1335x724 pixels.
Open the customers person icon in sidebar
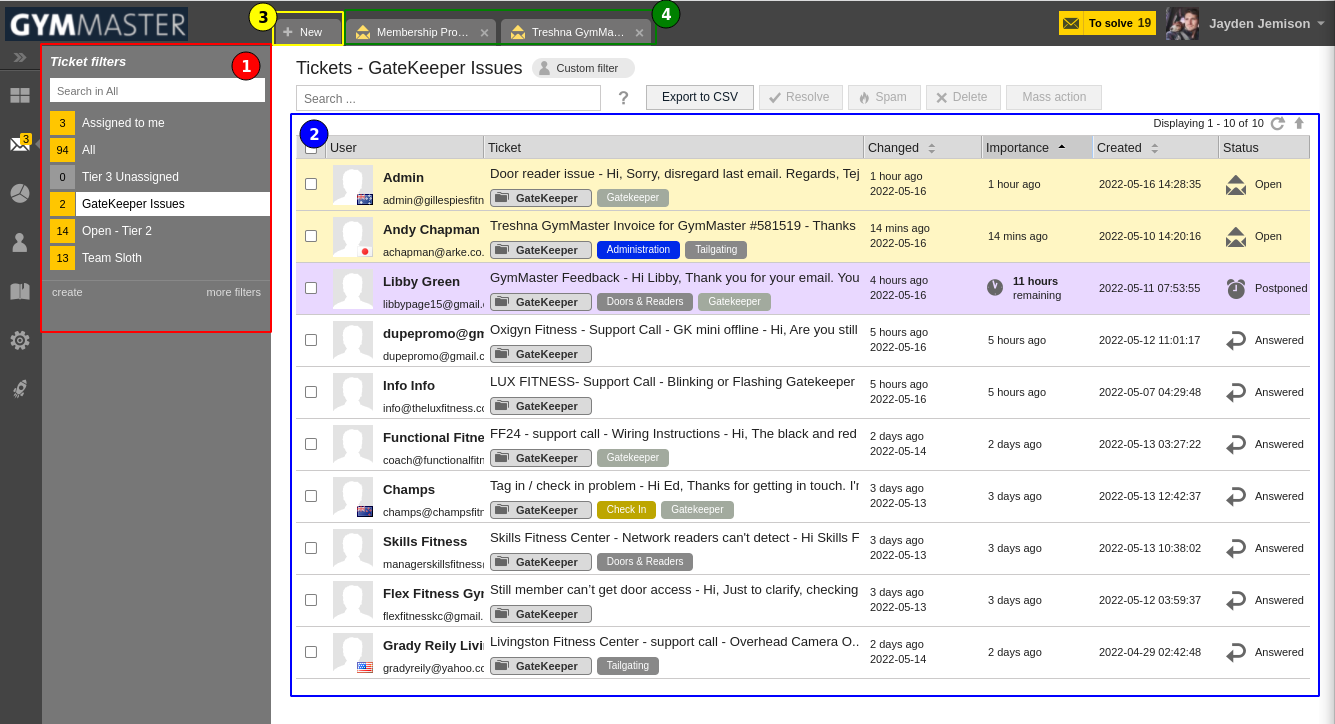[20, 242]
